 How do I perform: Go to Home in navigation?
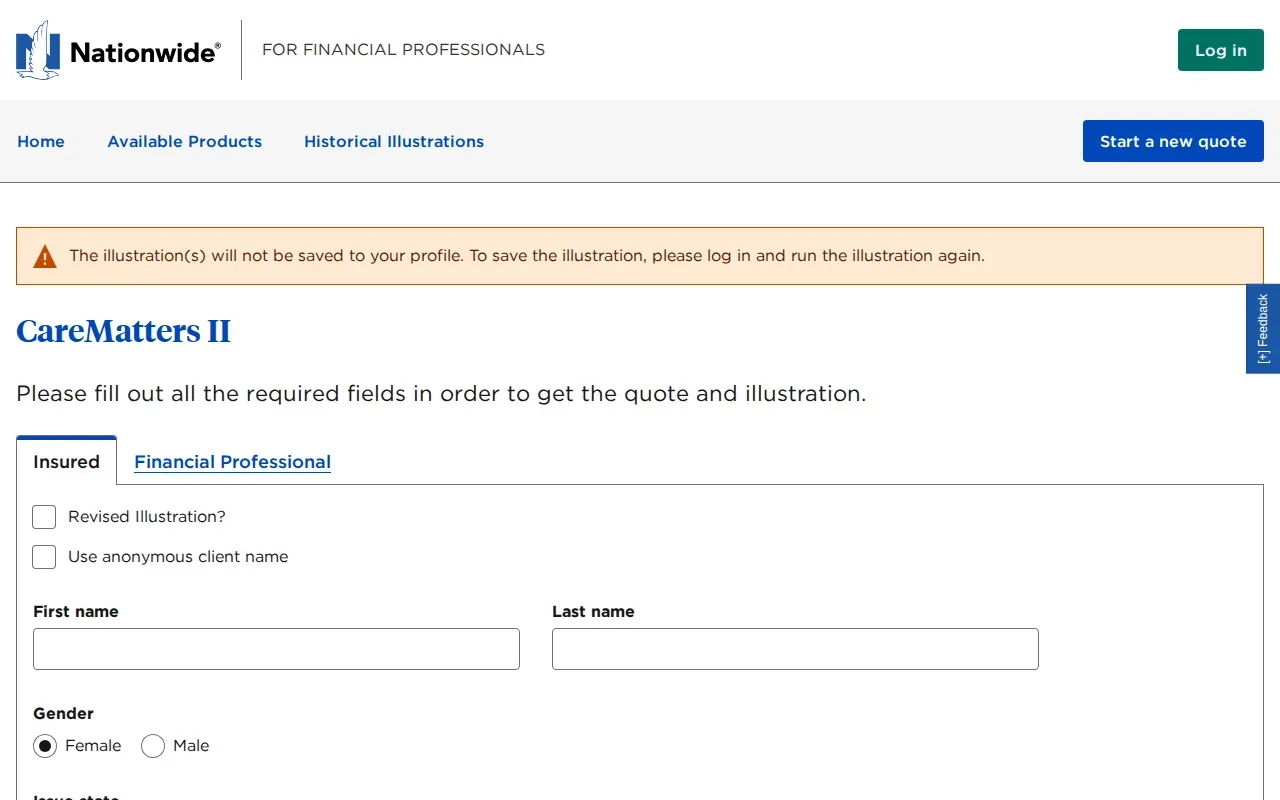point(41,142)
